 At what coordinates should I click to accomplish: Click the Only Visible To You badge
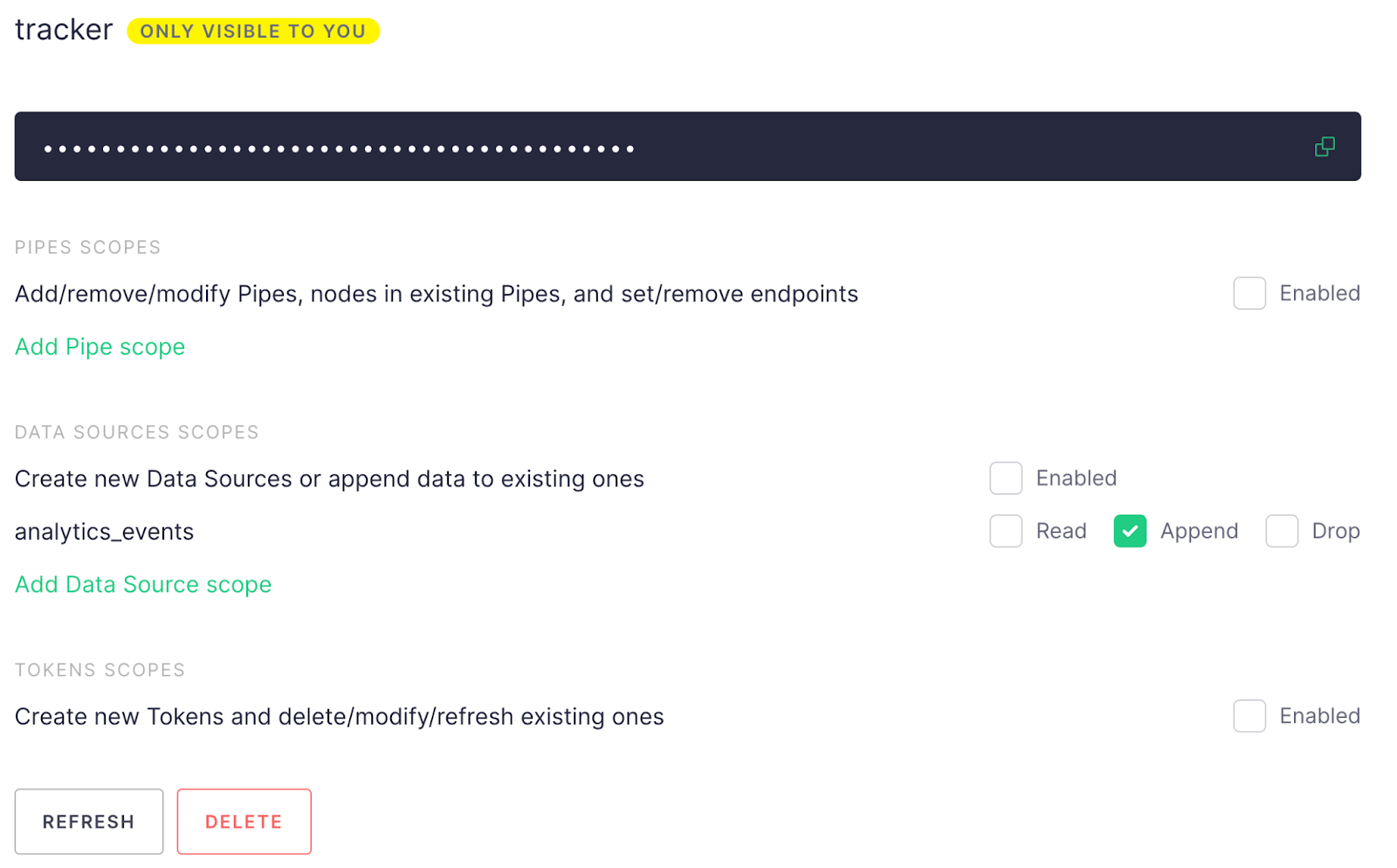(x=252, y=31)
